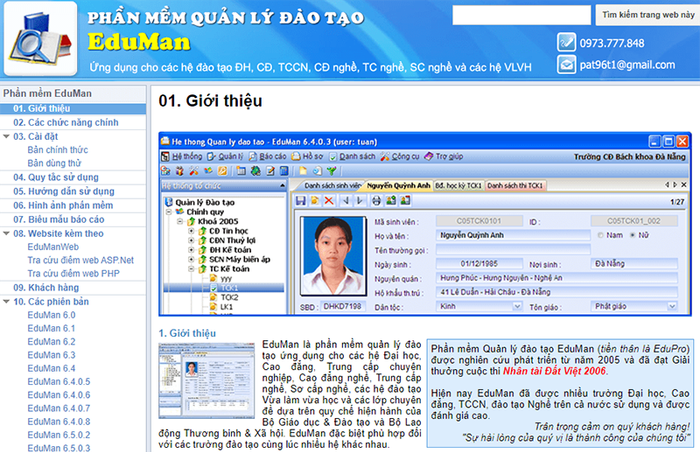Click the Tìm kiếm trang web này button
Viewport: 700px width, 452px height.
coord(648,15)
